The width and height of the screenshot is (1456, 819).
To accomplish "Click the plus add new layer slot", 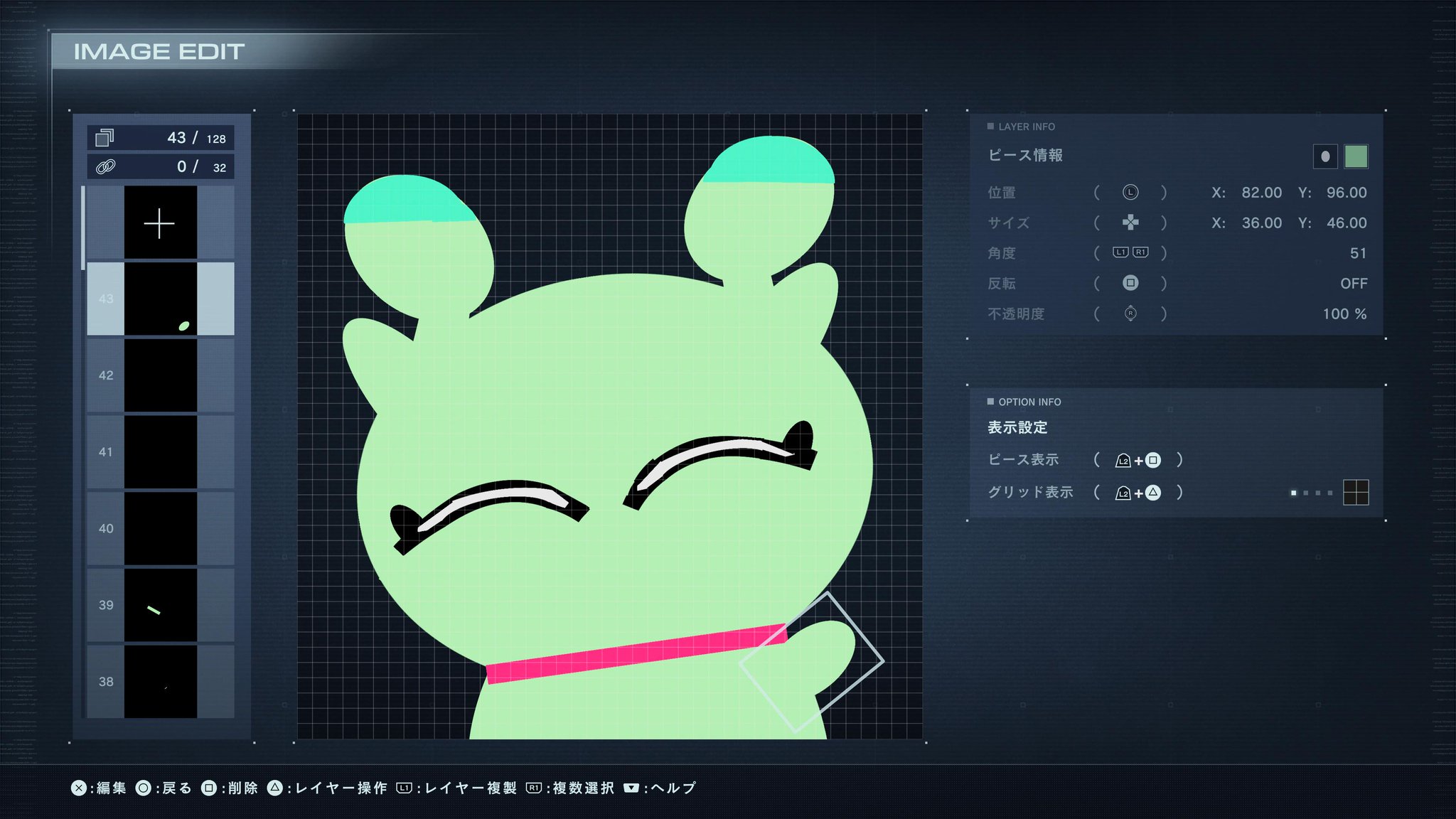I will (161, 223).
